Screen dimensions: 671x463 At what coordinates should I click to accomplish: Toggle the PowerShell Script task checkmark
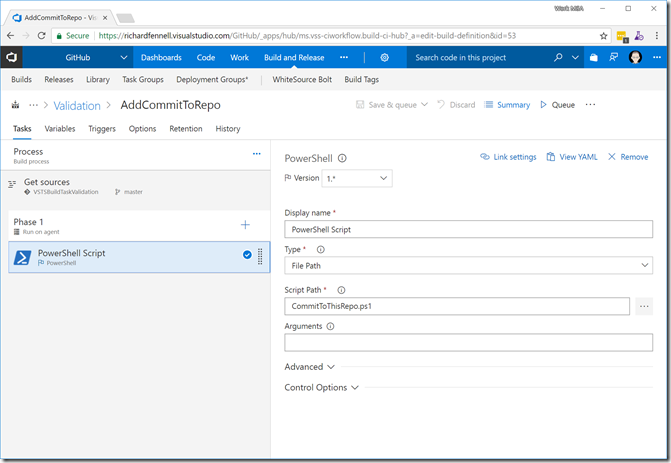tap(247, 255)
